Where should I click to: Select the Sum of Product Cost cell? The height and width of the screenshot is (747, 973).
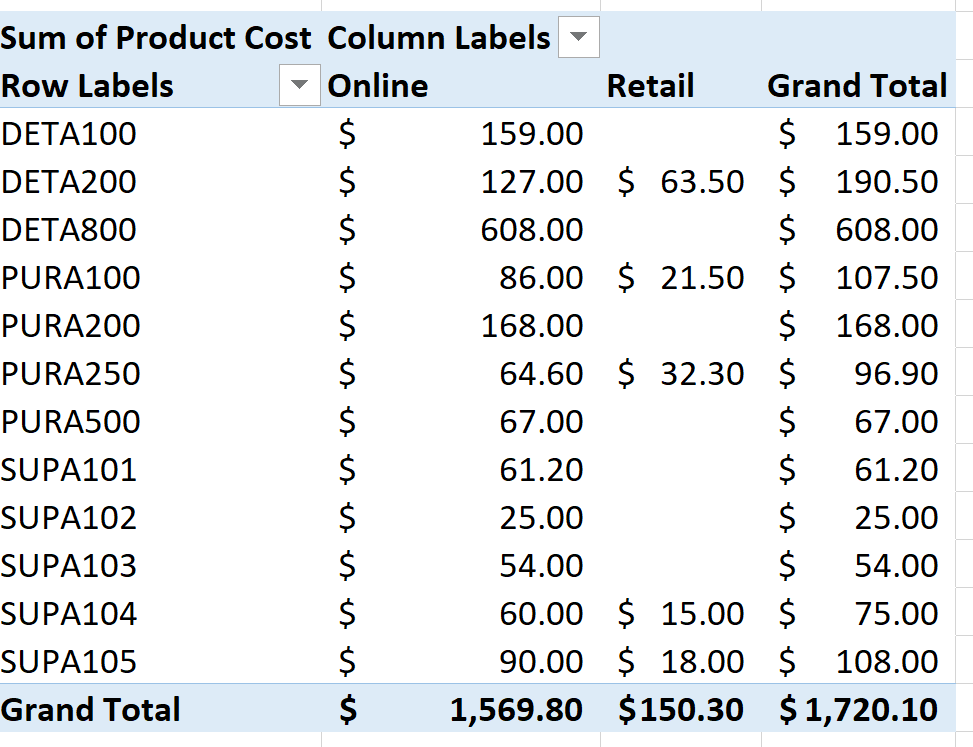point(156,39)
